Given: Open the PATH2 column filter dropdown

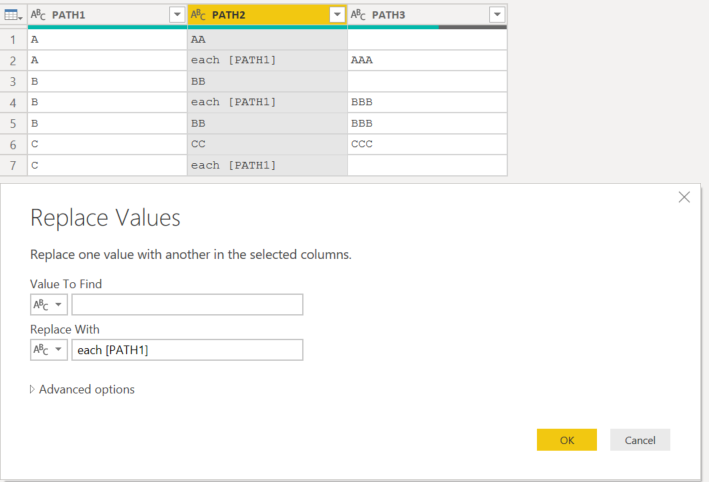Looking at the screenshot, I should coord(337,14).
